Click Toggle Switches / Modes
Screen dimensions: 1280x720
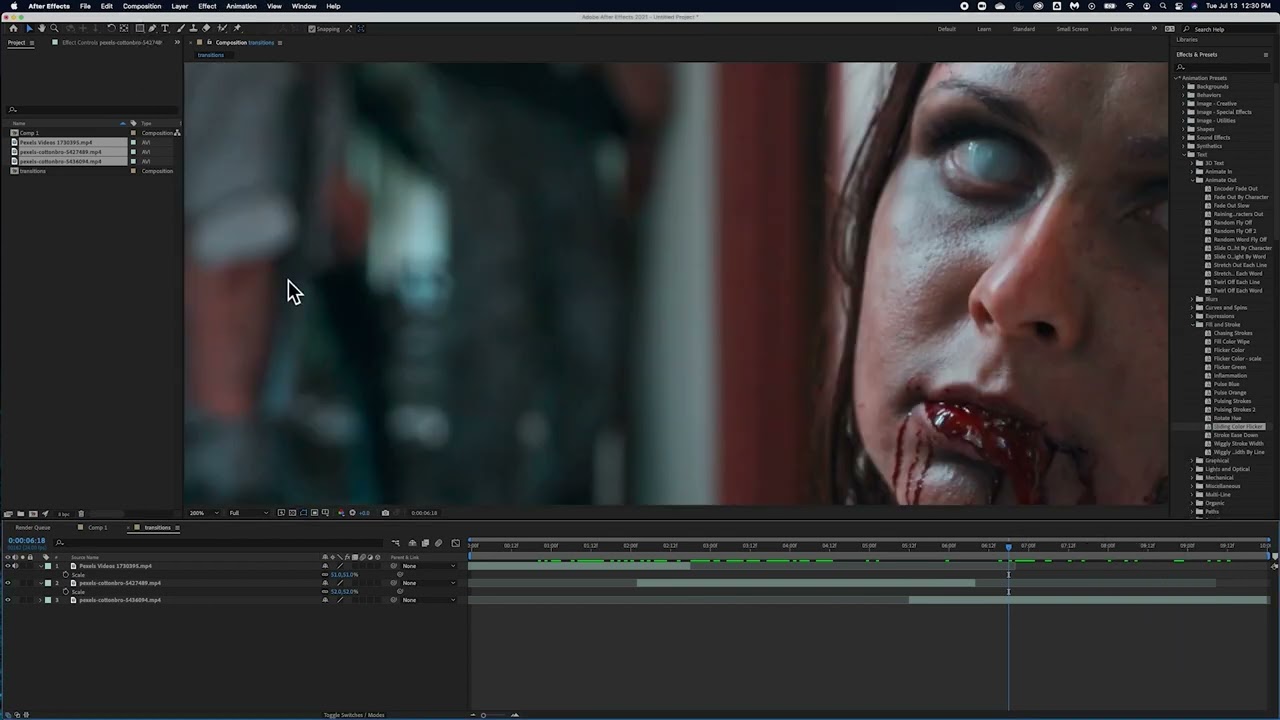click(354, 715)
